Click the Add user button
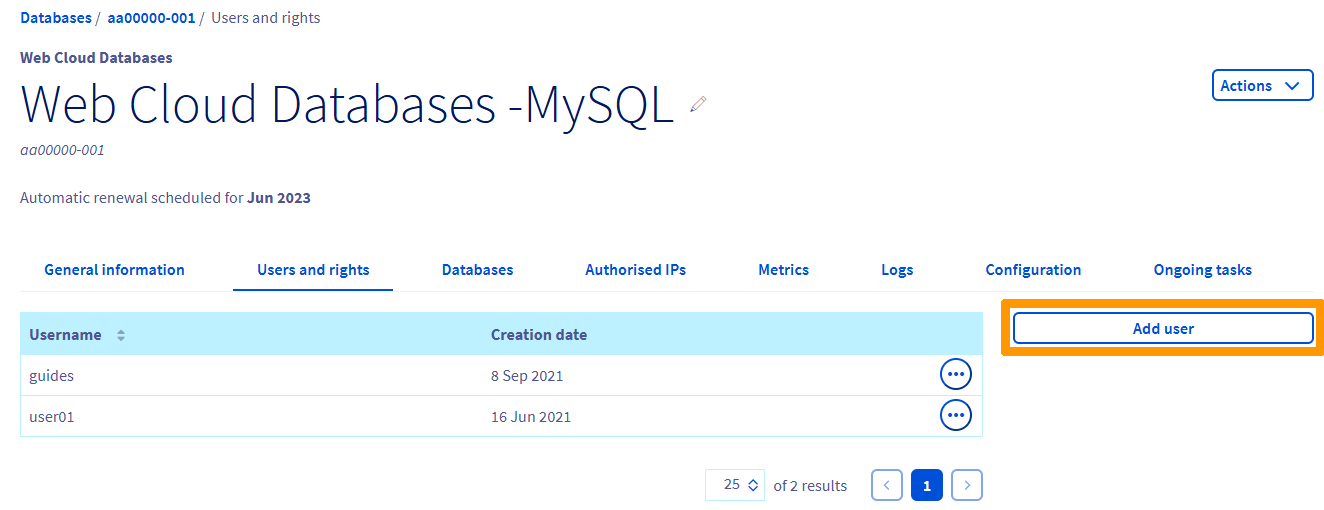The width and height of the screenshot is (1324, 510). point(1162,328)
